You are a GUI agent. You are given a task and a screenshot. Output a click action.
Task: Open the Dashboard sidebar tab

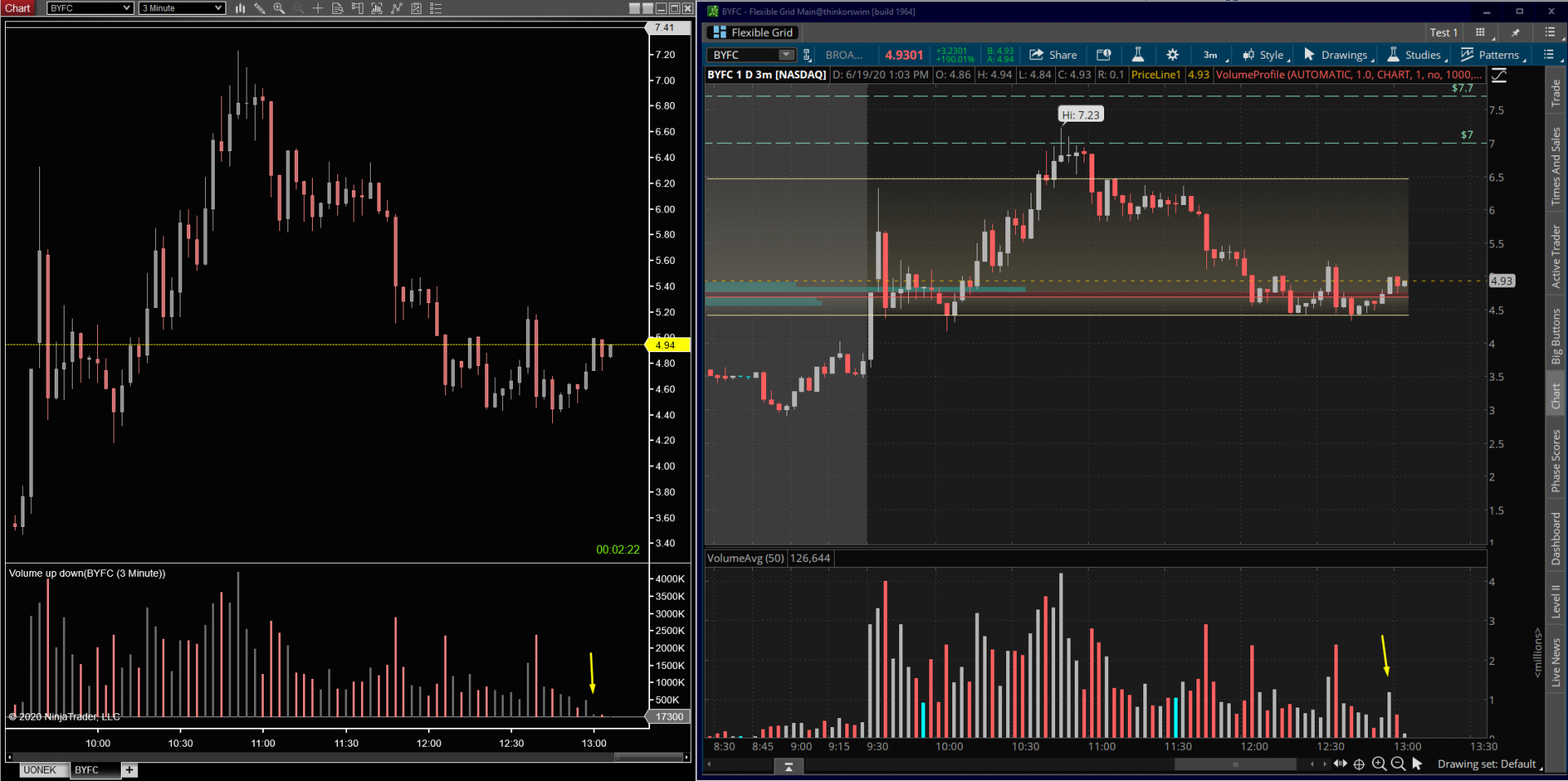1555,539
